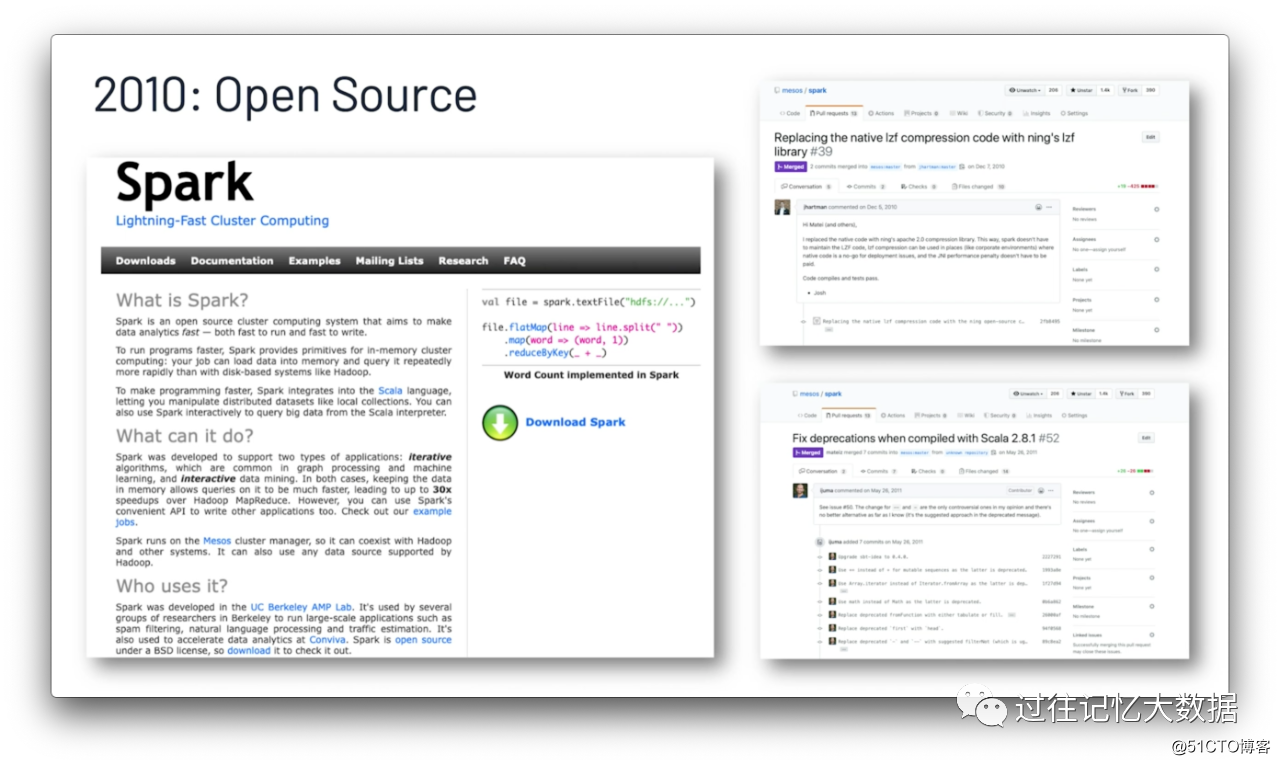Open Reviewers gear in pull request #39

point(1157,209)
